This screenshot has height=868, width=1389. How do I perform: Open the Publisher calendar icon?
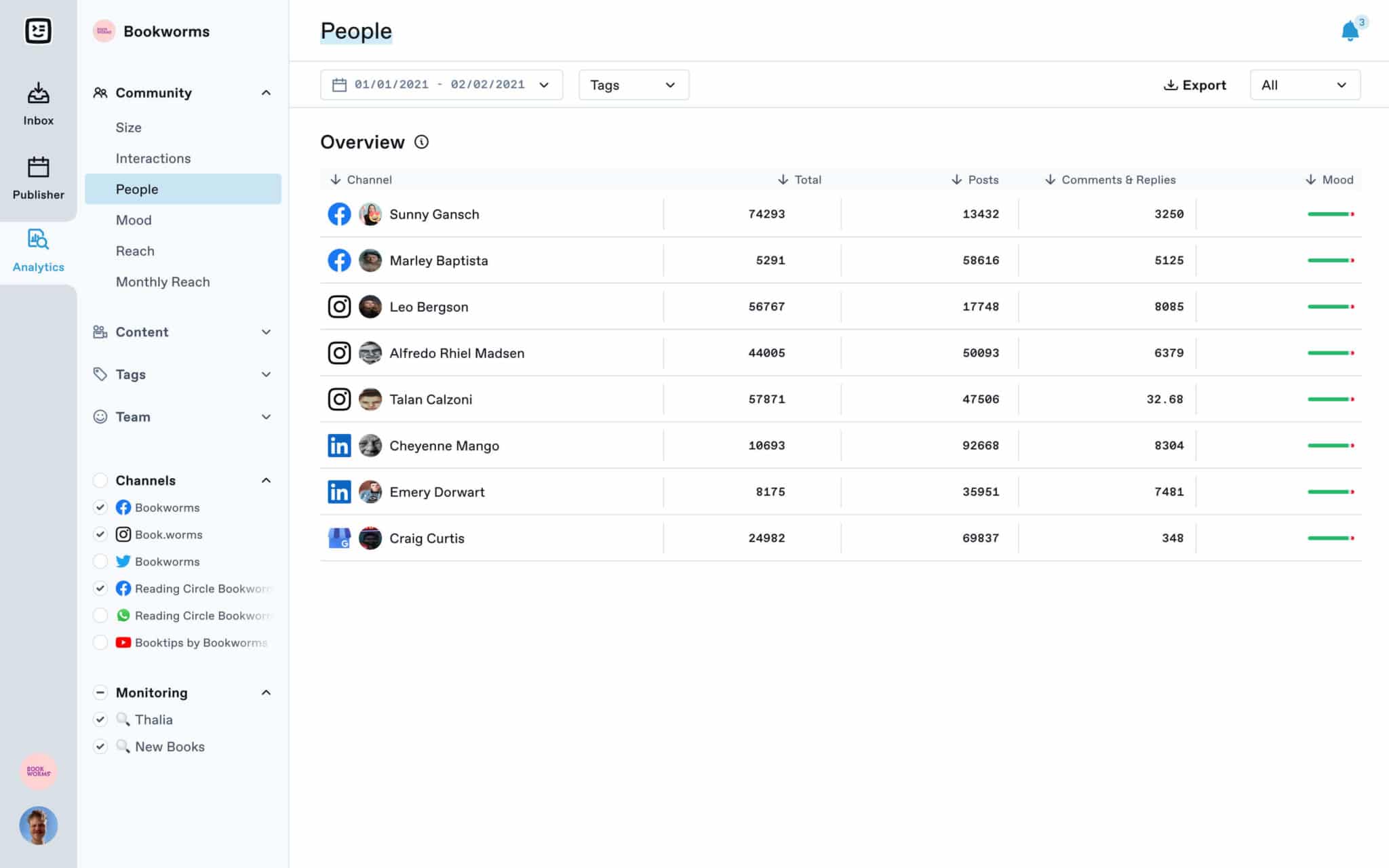coord(38,167)
